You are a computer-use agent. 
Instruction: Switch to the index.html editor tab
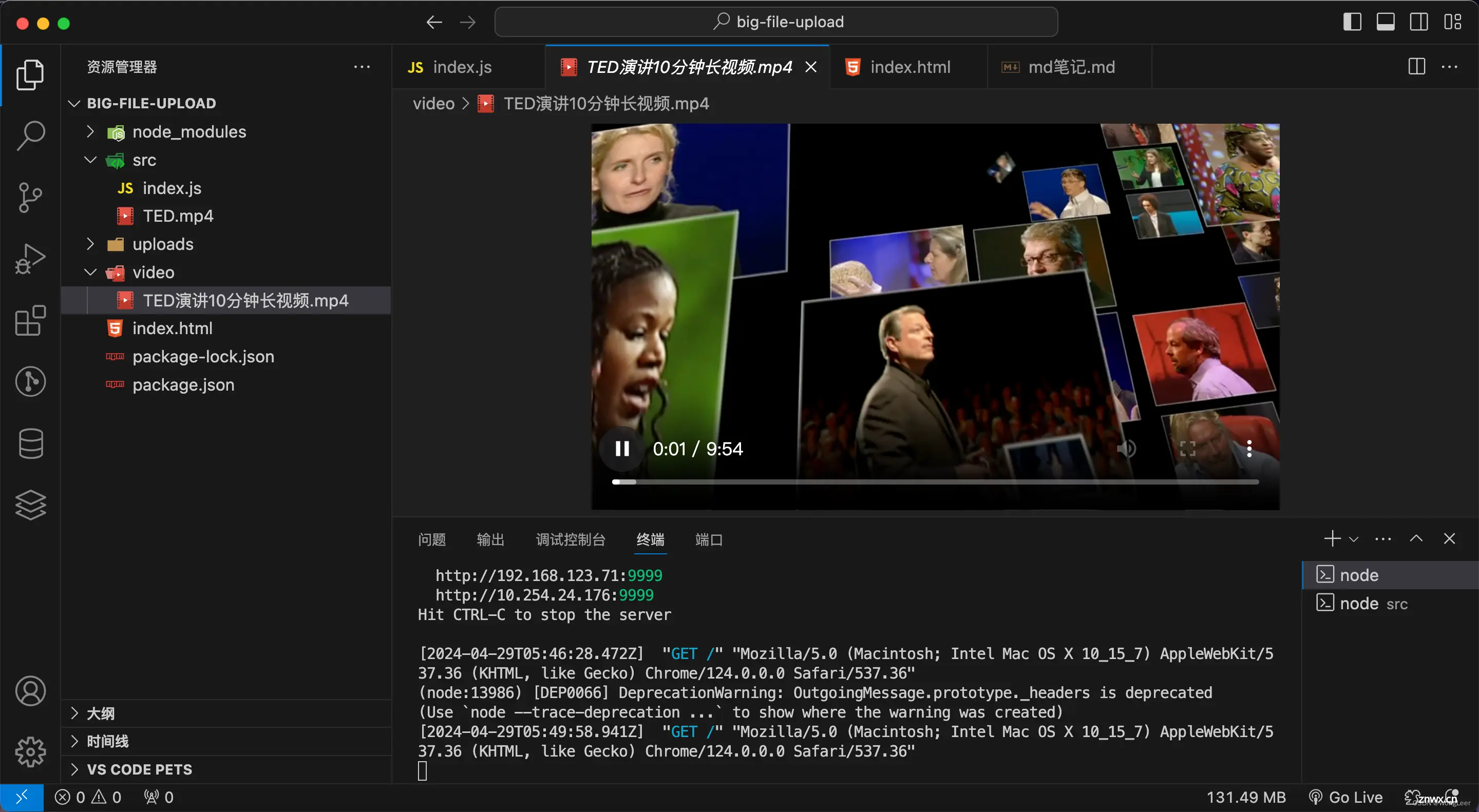point(908,67)
